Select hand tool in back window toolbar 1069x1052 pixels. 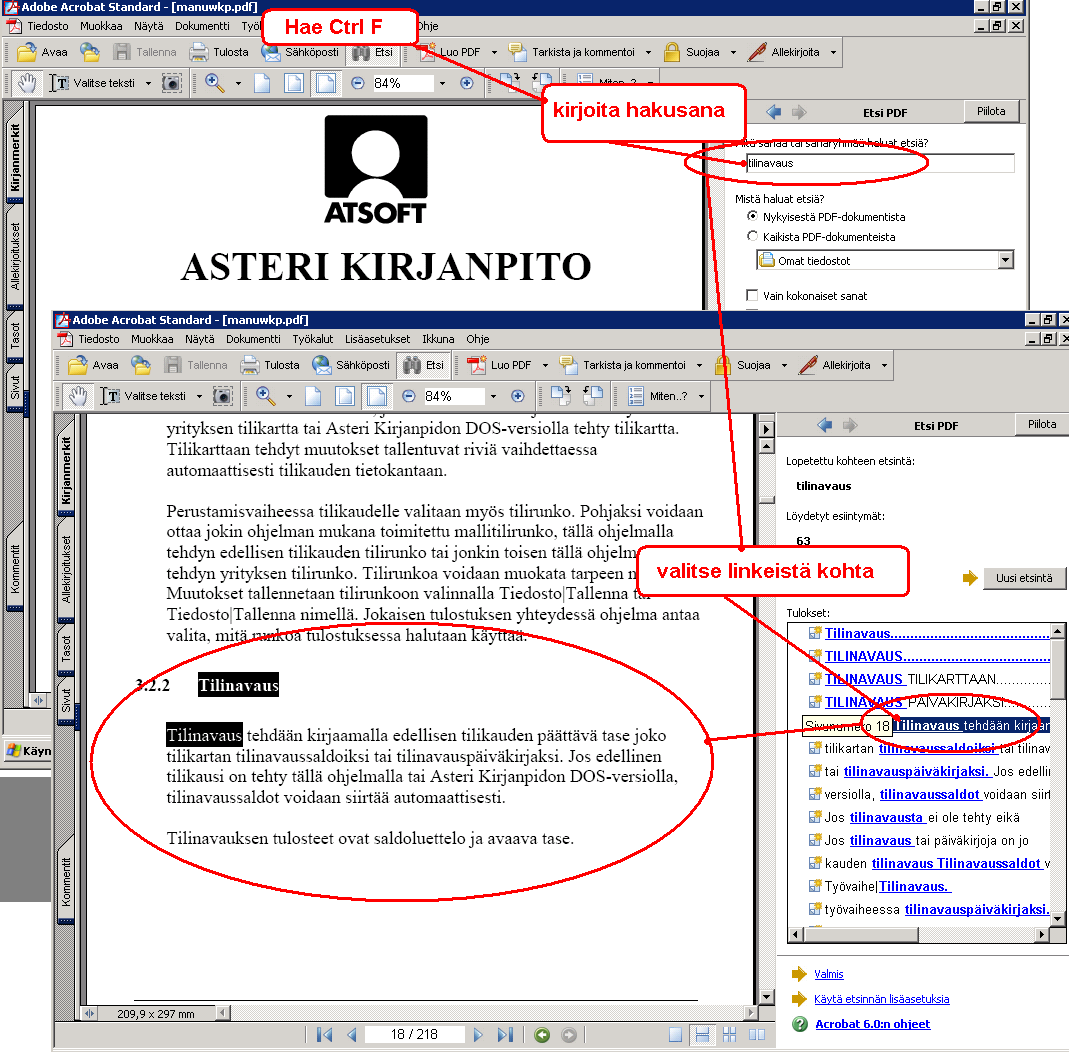coord(27,82)
